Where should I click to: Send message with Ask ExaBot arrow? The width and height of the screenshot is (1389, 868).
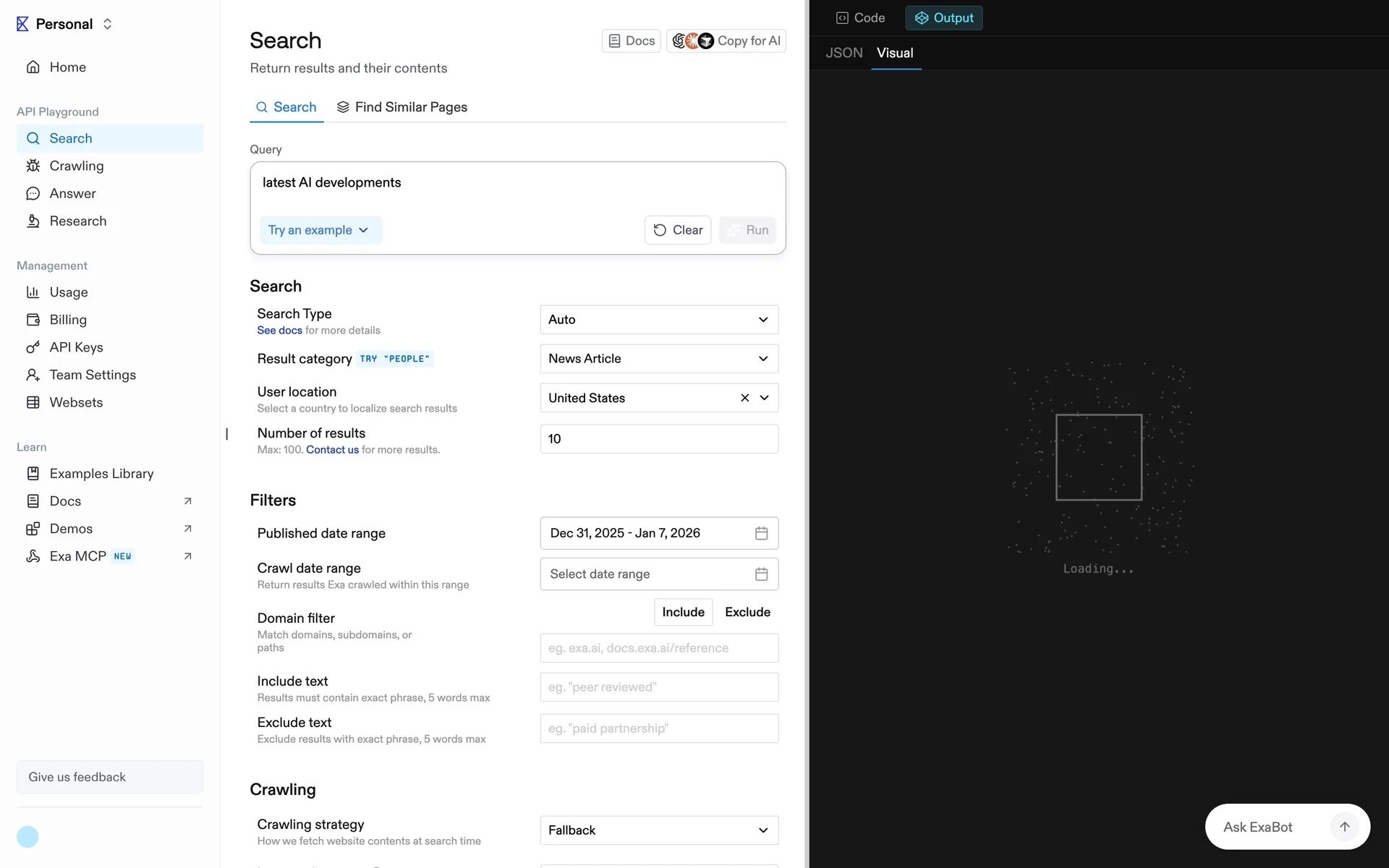click(x=1344, y=827)
